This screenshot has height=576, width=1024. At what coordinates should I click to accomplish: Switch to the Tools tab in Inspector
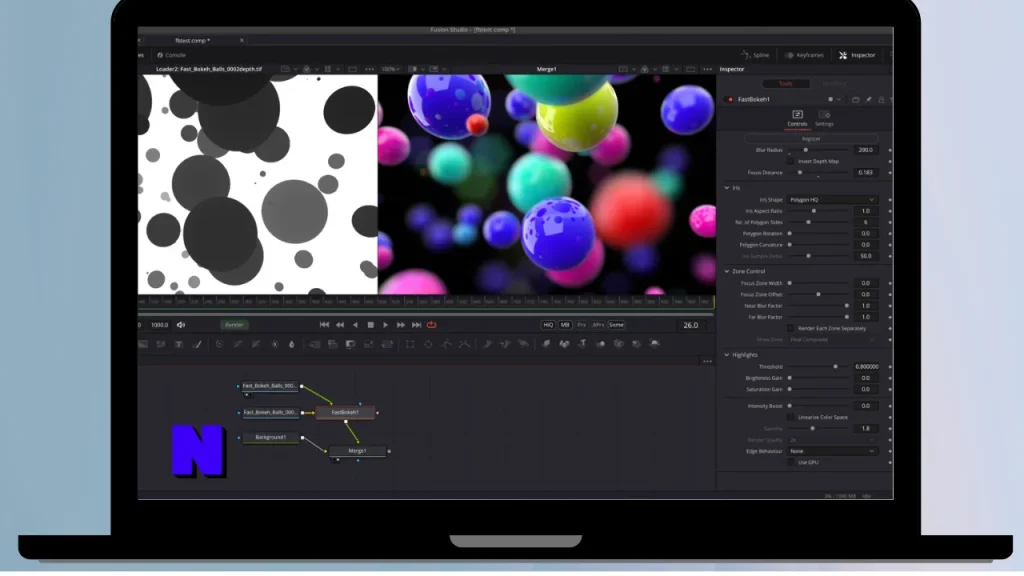coord(786,84)
